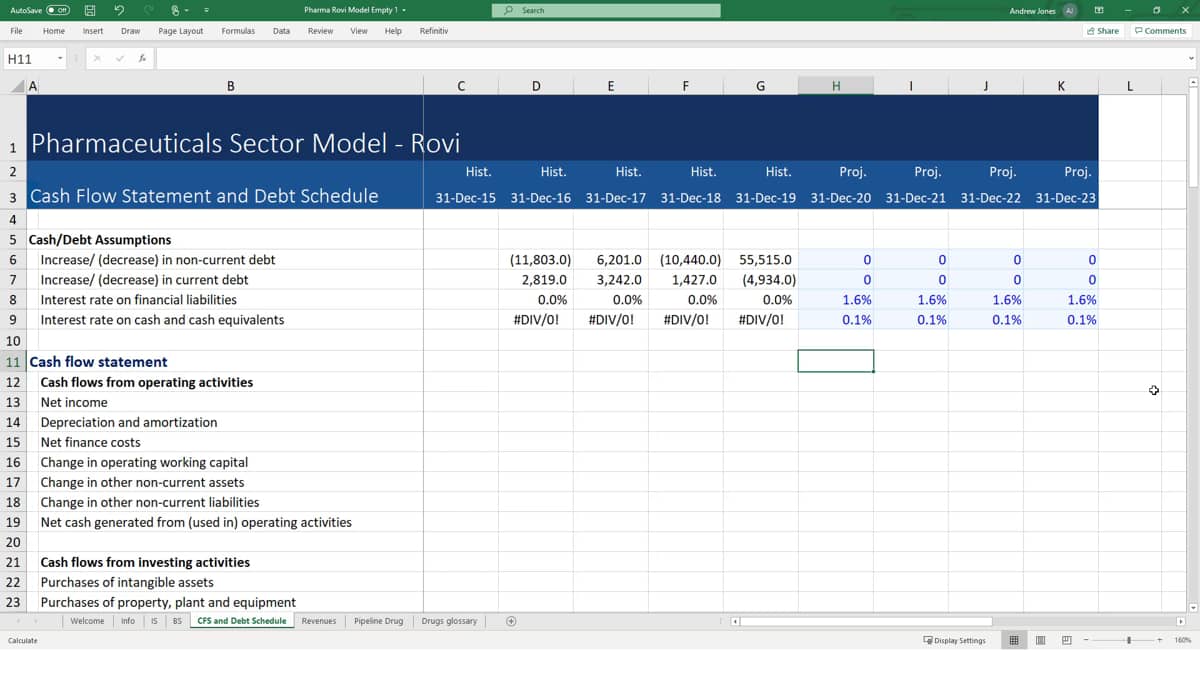The image size is (1200, 675).
Task: Click 'Change in operating working capital' label
Action: point(144,462)
